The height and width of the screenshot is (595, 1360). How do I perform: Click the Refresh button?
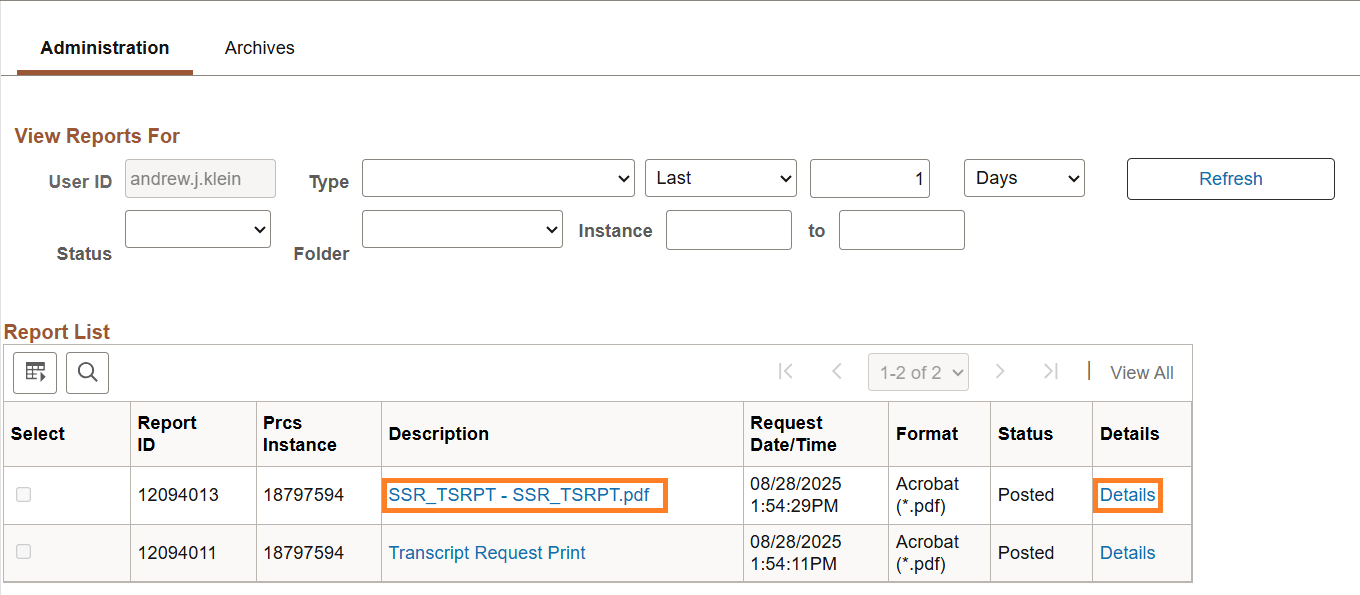(x=1230, y=178)
